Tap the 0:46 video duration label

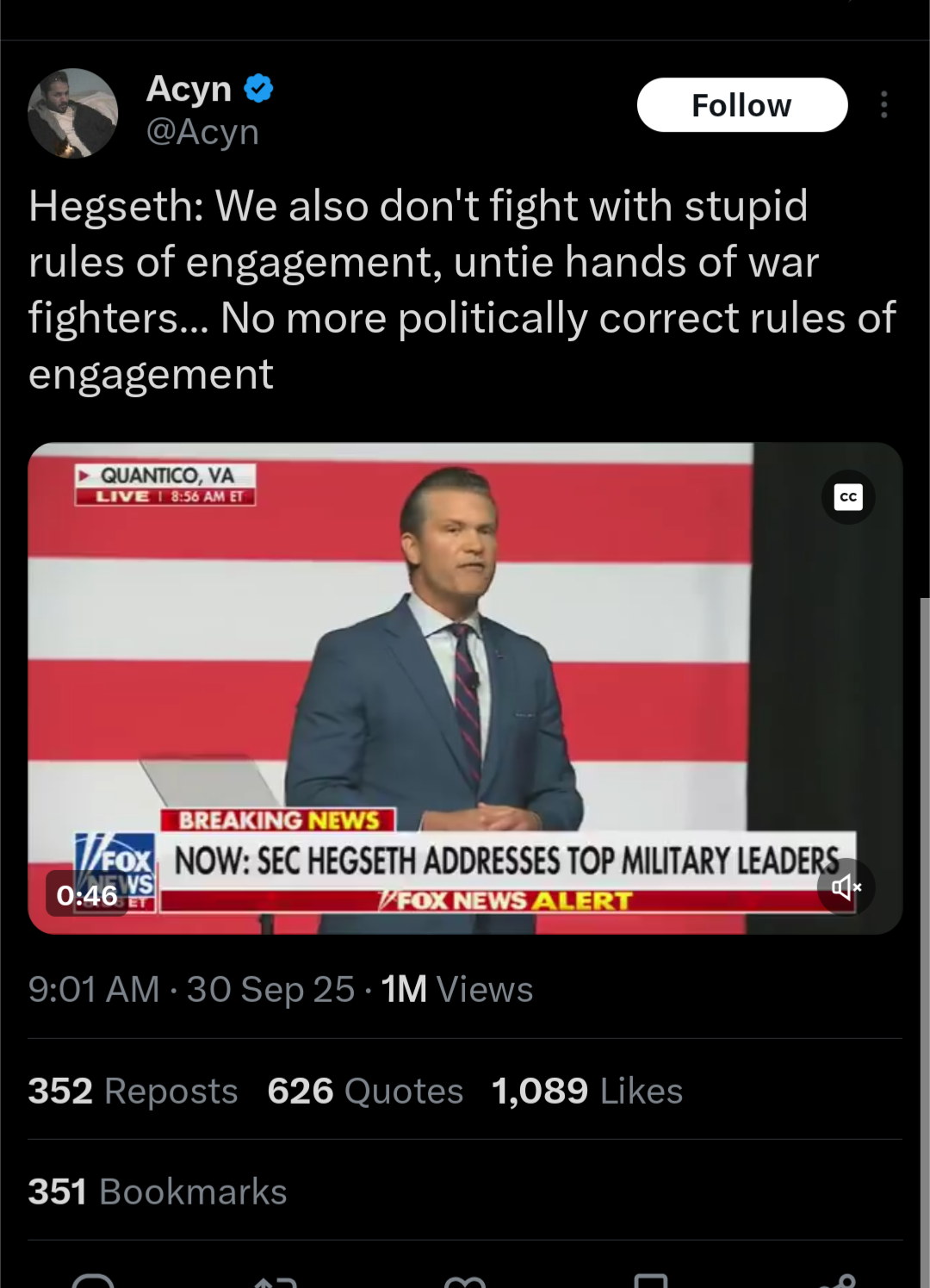click(x=87, y=896)
